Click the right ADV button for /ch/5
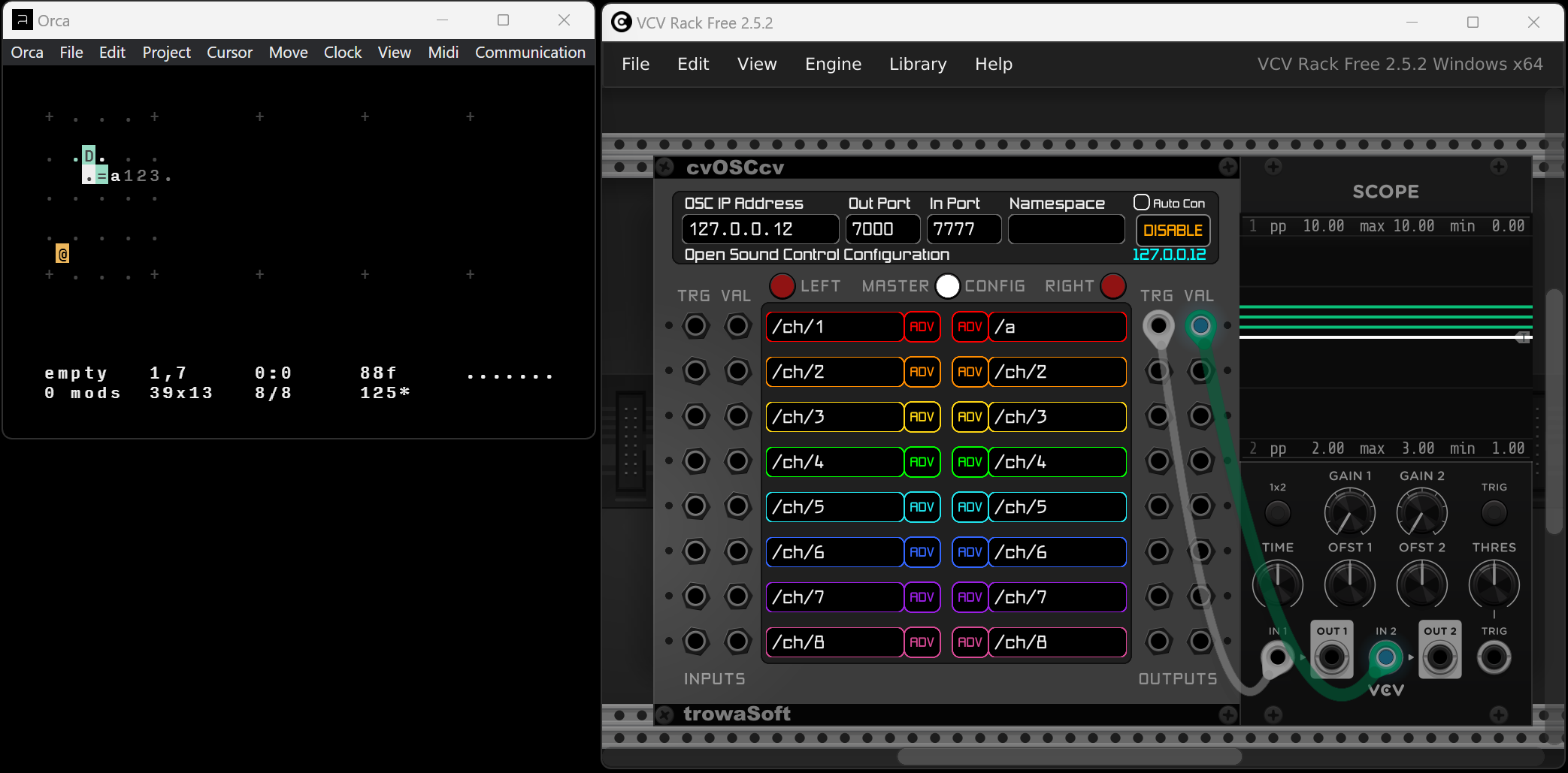Viewport: 1568px width, 773px height. [970, 507]
